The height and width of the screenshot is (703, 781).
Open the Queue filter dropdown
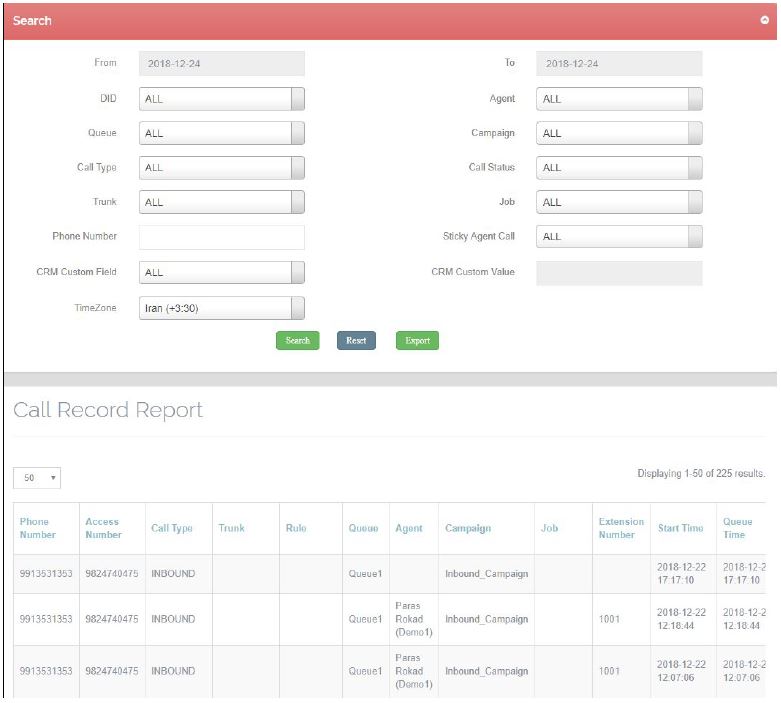point(221,133)
